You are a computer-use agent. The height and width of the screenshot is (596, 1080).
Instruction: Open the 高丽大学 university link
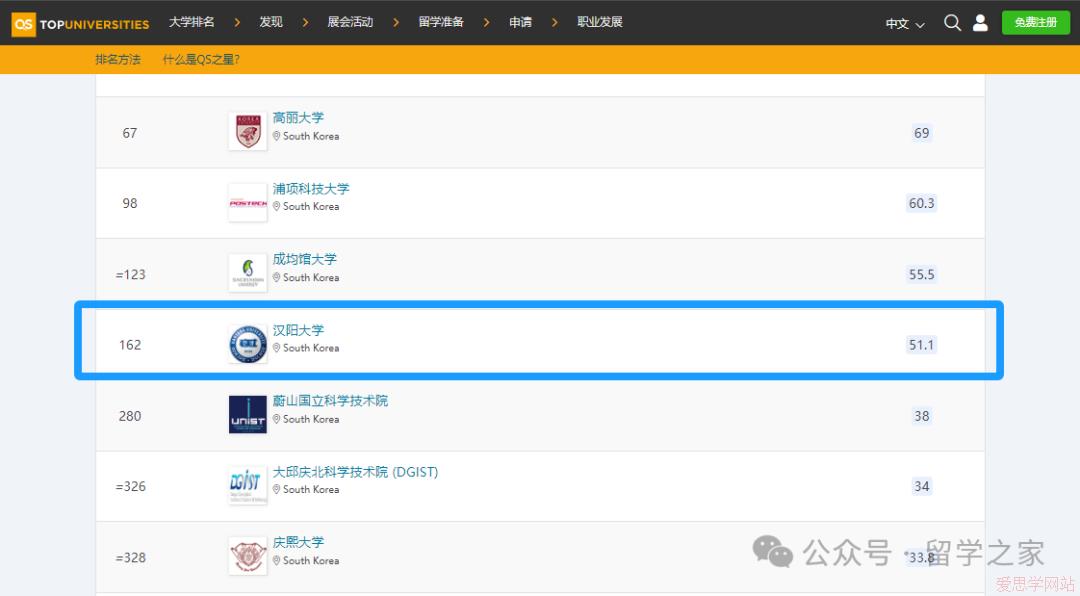(x=298, y=118)
